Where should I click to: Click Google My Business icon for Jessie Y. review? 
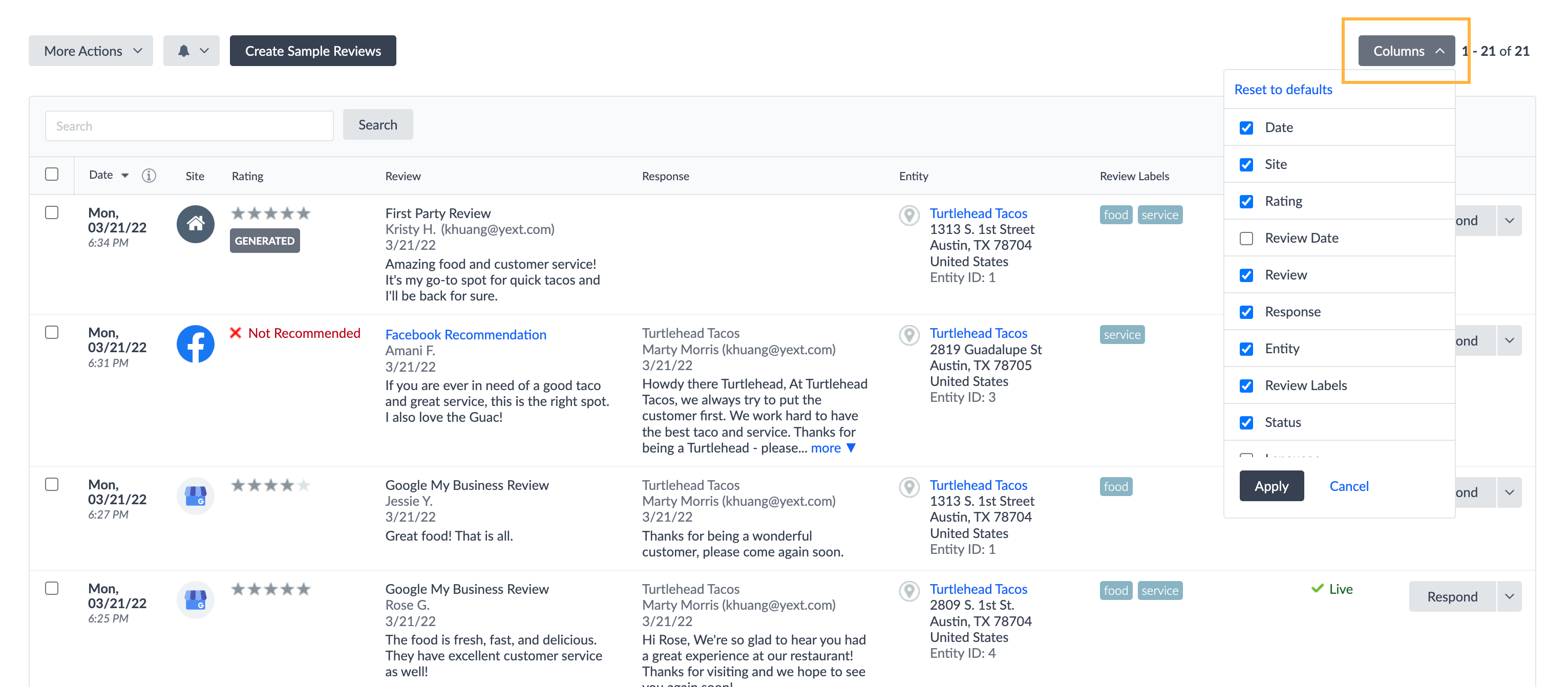tap(196, 496)
